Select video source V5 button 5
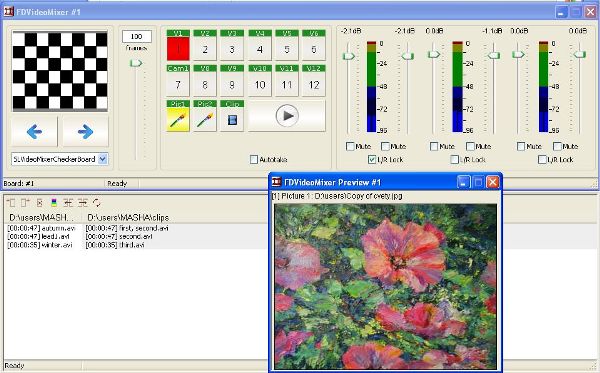Screen dimensions: 600x373 click(x=287, y=45)
